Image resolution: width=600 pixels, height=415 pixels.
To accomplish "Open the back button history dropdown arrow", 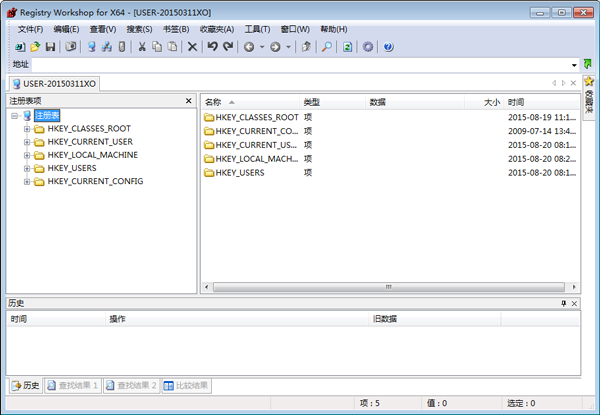I will coord(262,47).
